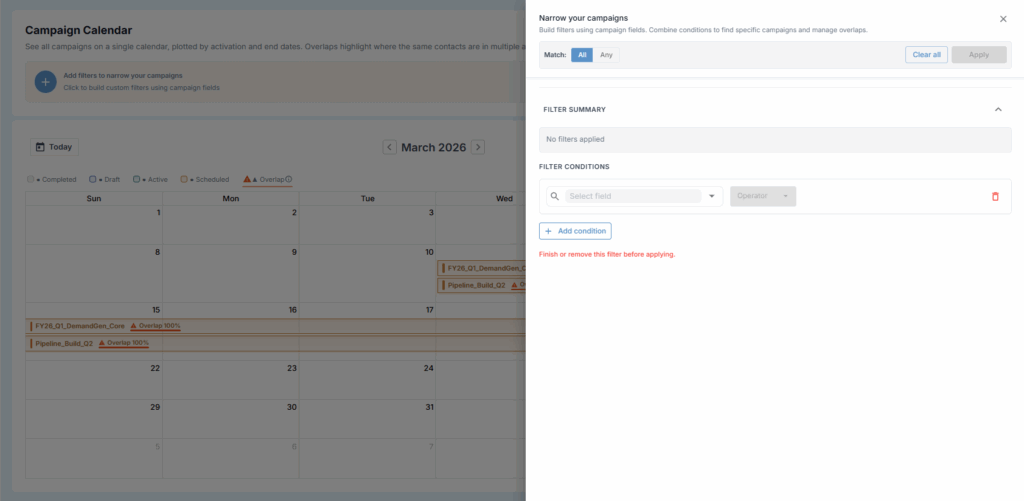Click the search magnifier in field selector

click(x=554, y=196)
